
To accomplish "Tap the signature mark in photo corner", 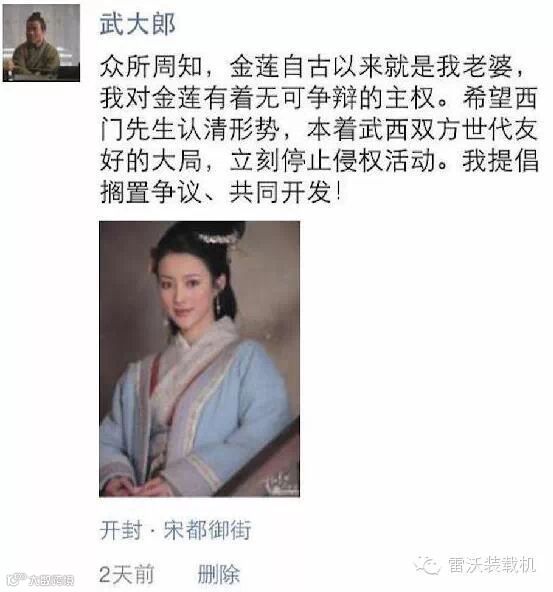I will point(280,485).
